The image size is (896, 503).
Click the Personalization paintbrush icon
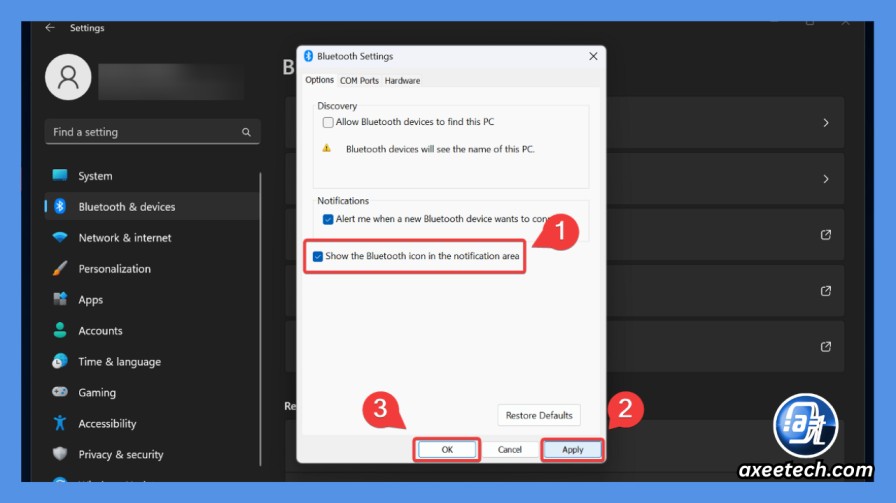coord(60,268)
